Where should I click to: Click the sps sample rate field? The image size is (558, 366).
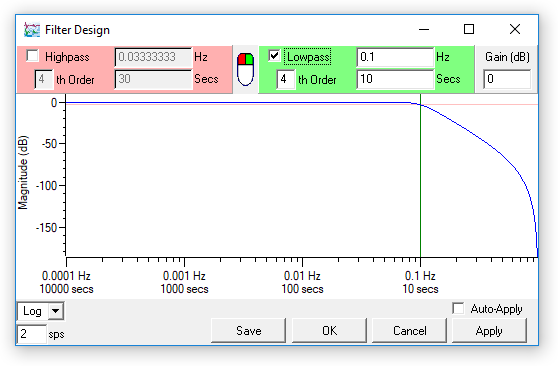pos(32,334)
